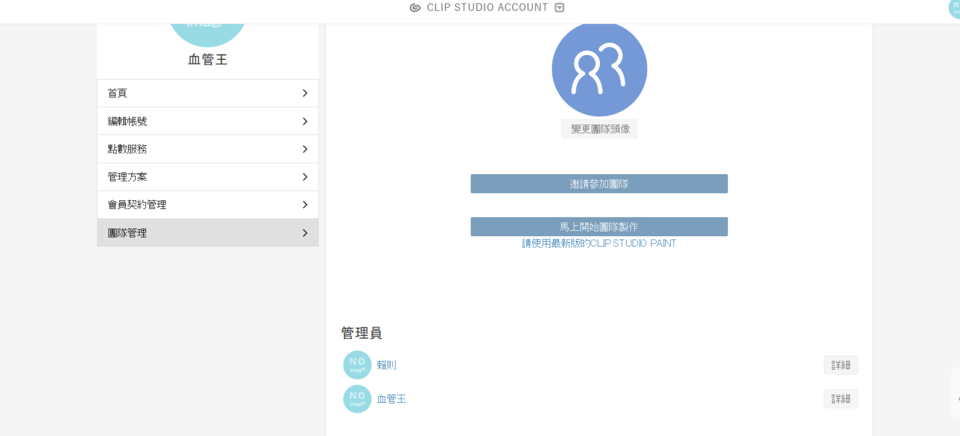Select 編輯帳號 in the sidebar menu
This screenshot has width=960, height=436.
(207, 121)
